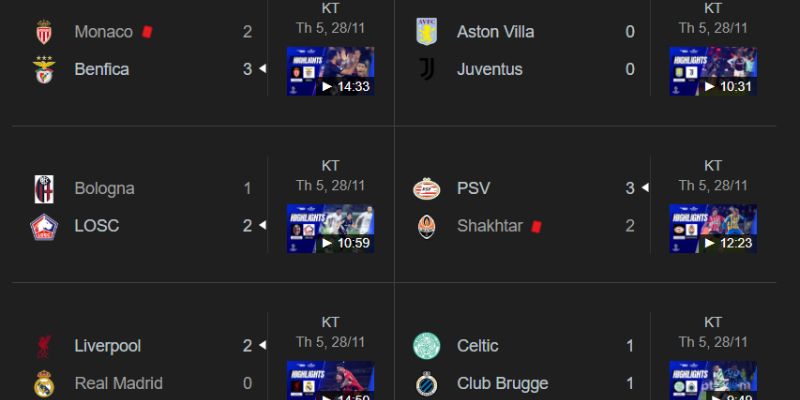Play PSV vs Shakhtar highlights video
The height and width of the screenshot is (400, 800).
tap(713, 229)
